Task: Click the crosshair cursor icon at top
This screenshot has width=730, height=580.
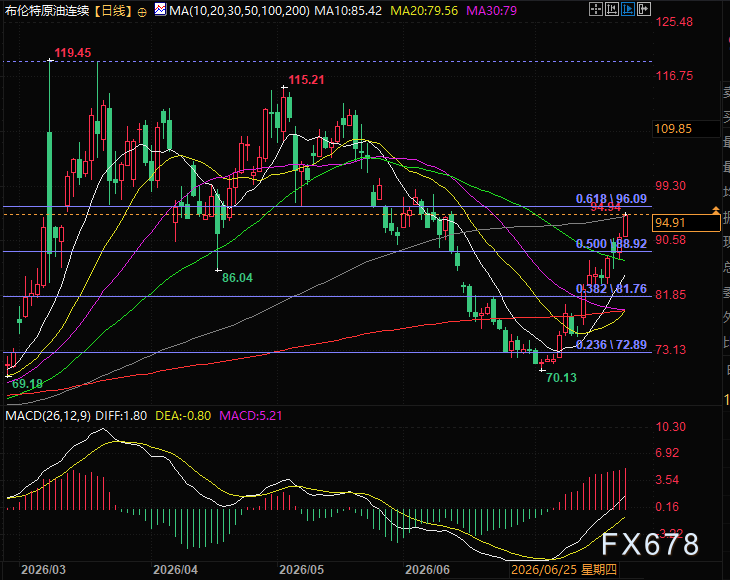Action: [595, 9]
